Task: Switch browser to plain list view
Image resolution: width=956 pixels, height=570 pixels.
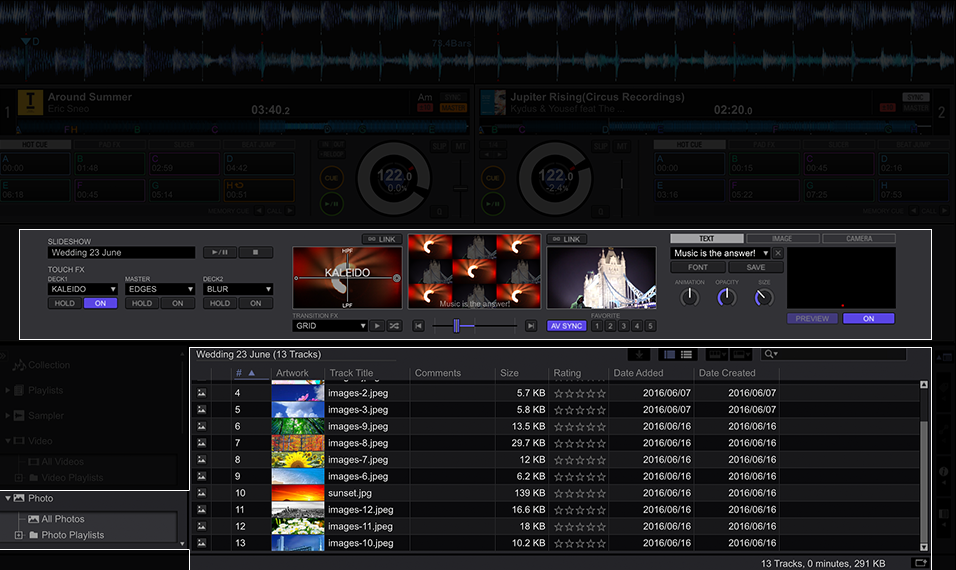Action: pos(687,354)
